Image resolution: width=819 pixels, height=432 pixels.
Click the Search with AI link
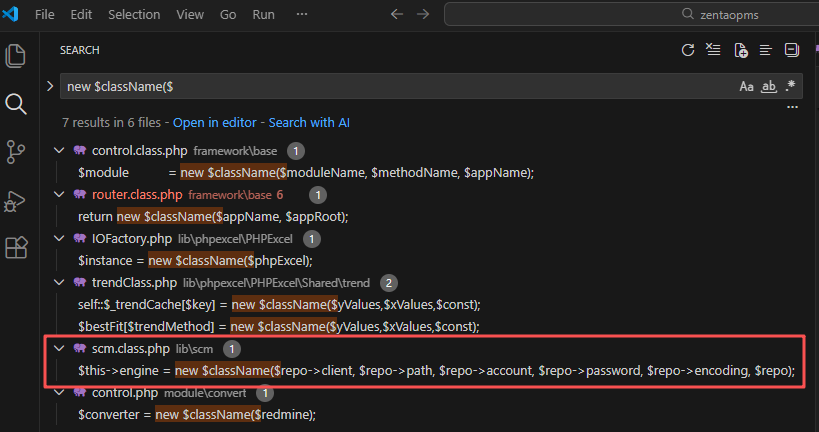308,122
